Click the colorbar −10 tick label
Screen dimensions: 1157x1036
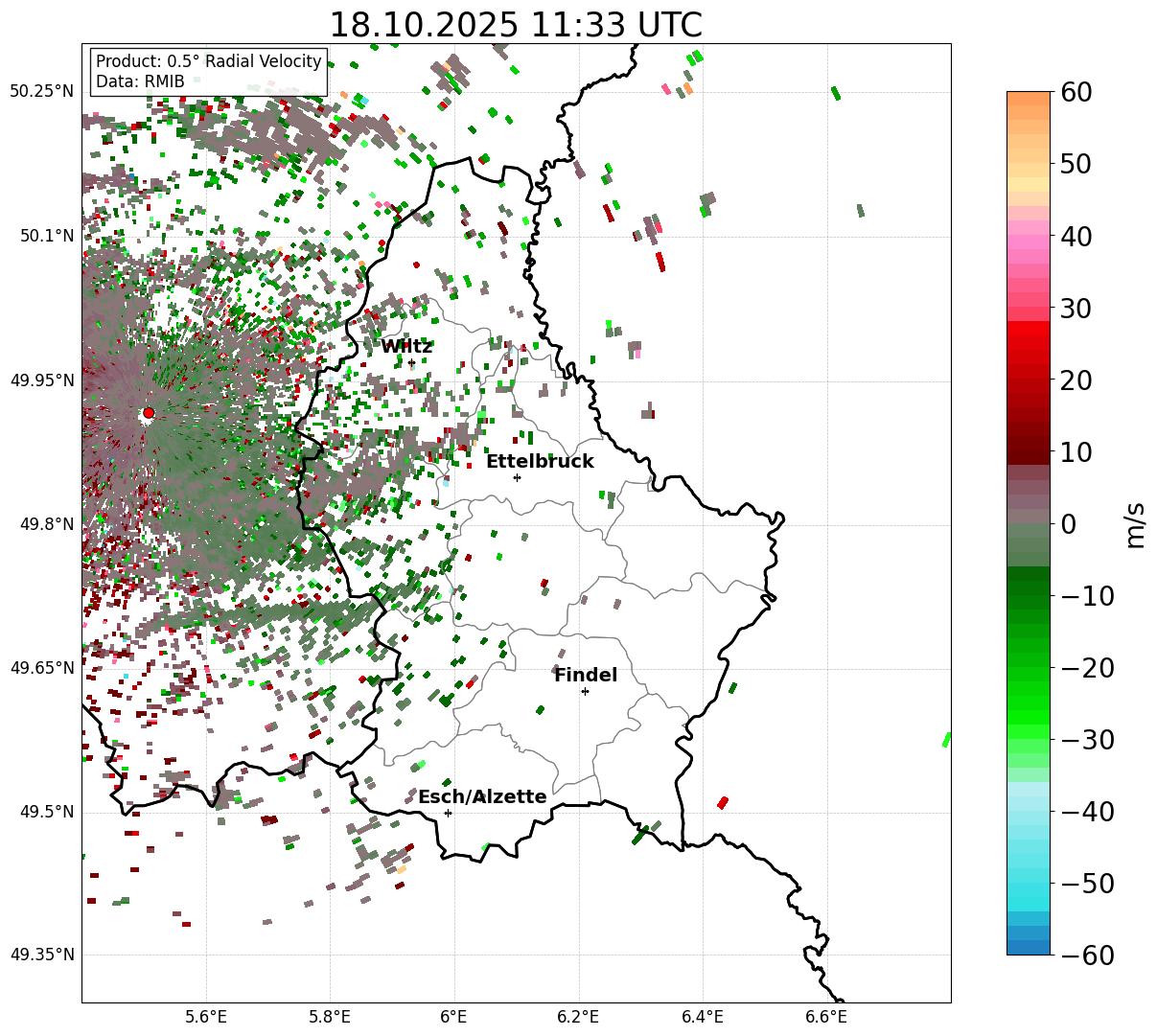(x=1087, y=595)
